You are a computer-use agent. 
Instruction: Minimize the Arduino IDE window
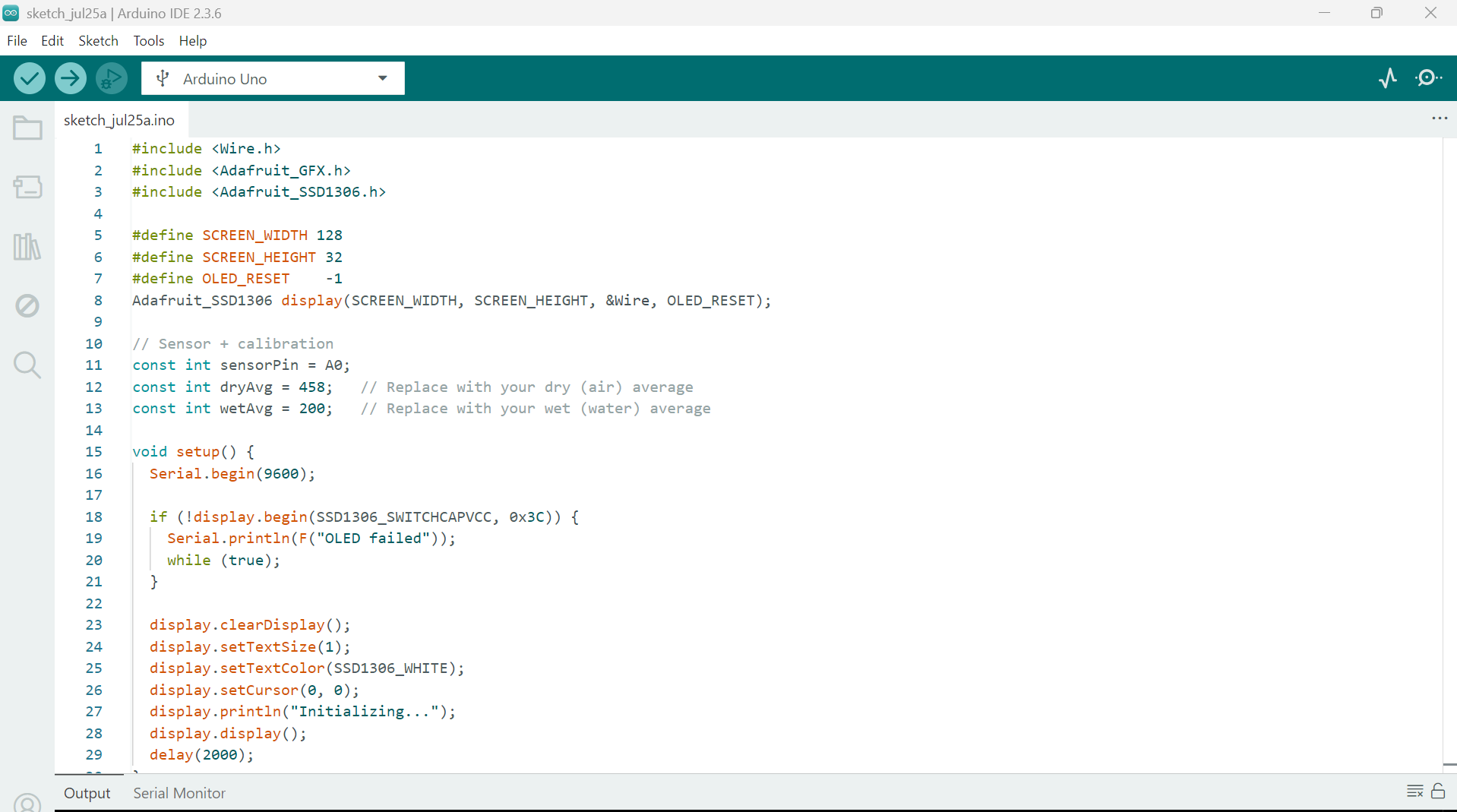1324,13
